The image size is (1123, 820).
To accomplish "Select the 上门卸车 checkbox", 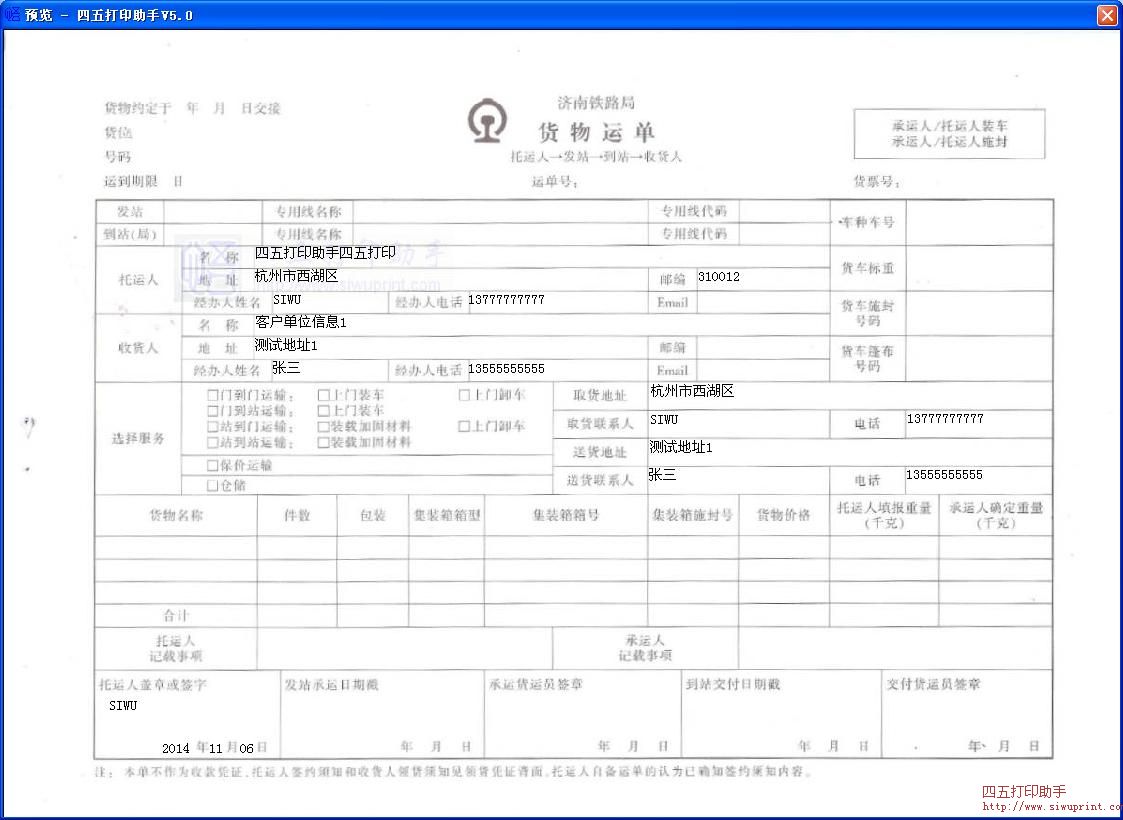I will pos(463,395).
